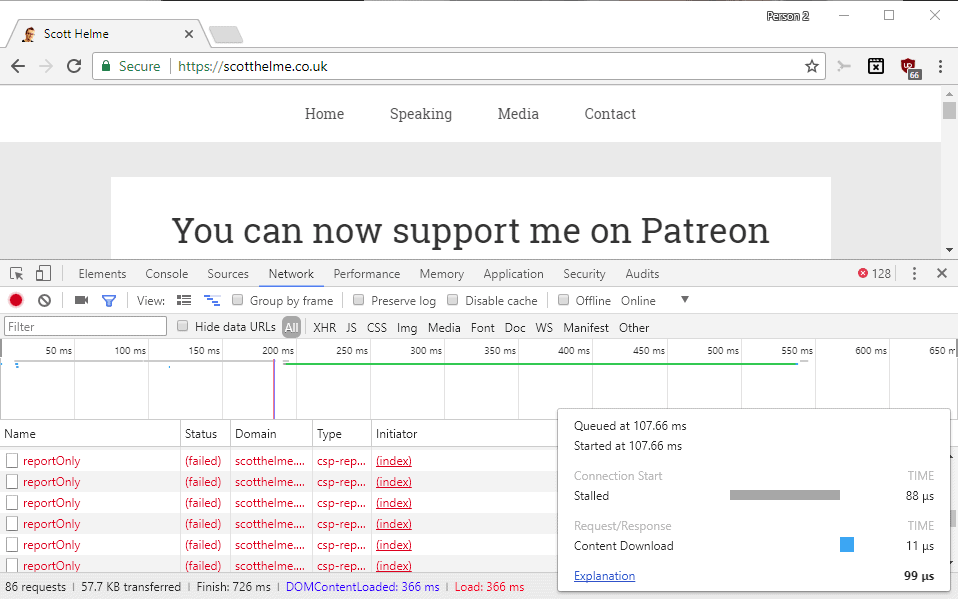This screenshot has height=599, width=958.
Task: Filter requests by XHR
Action: (x=324, y=328)
